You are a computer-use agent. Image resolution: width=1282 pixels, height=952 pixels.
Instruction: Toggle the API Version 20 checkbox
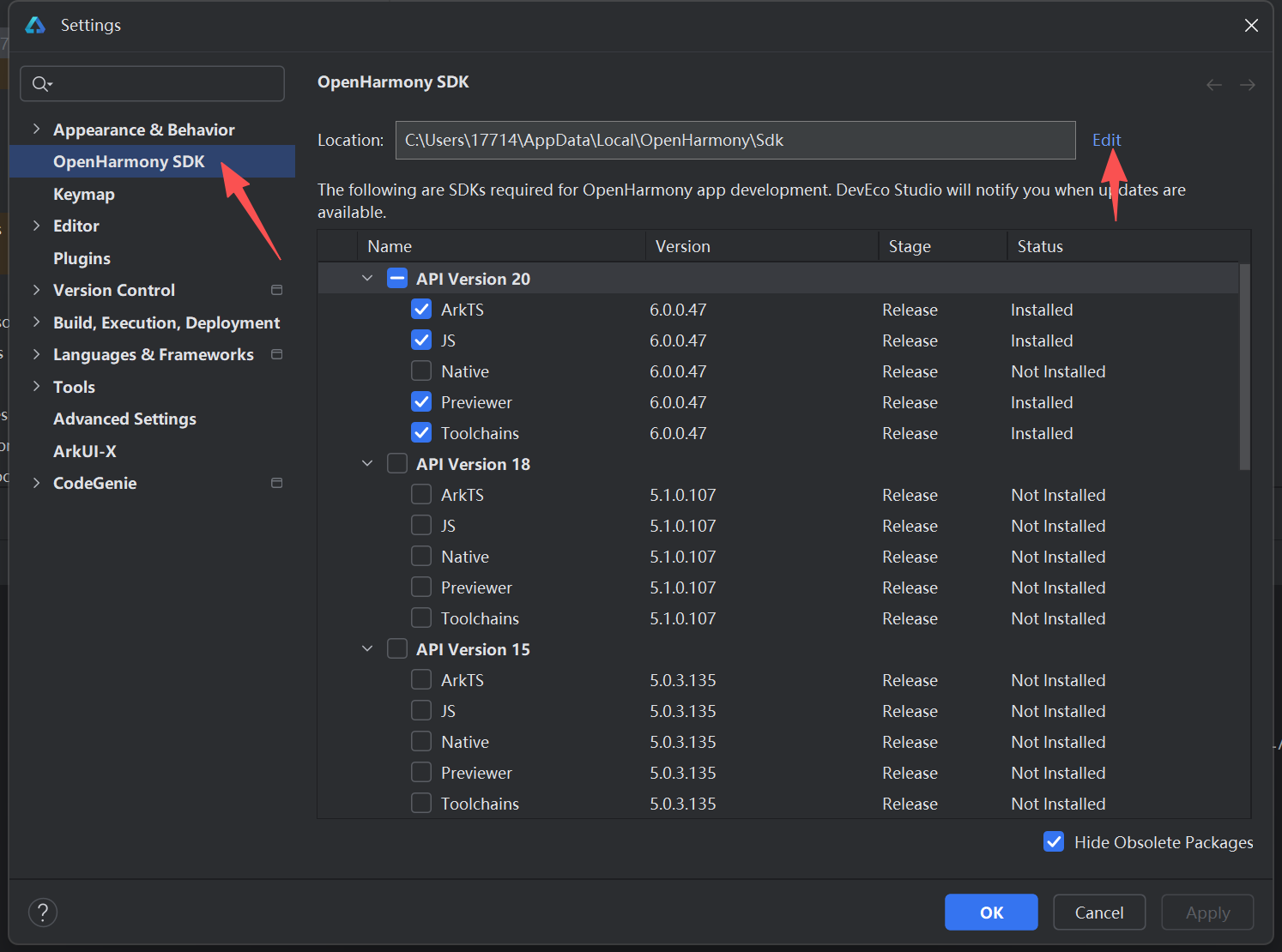click(x=397, y=279)
